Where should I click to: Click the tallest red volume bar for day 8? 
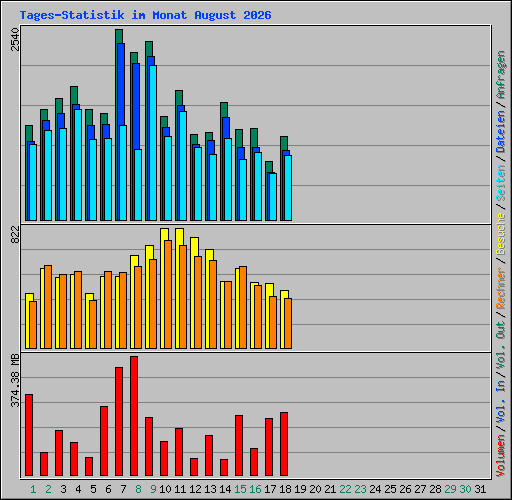click(x=134, y=416)
